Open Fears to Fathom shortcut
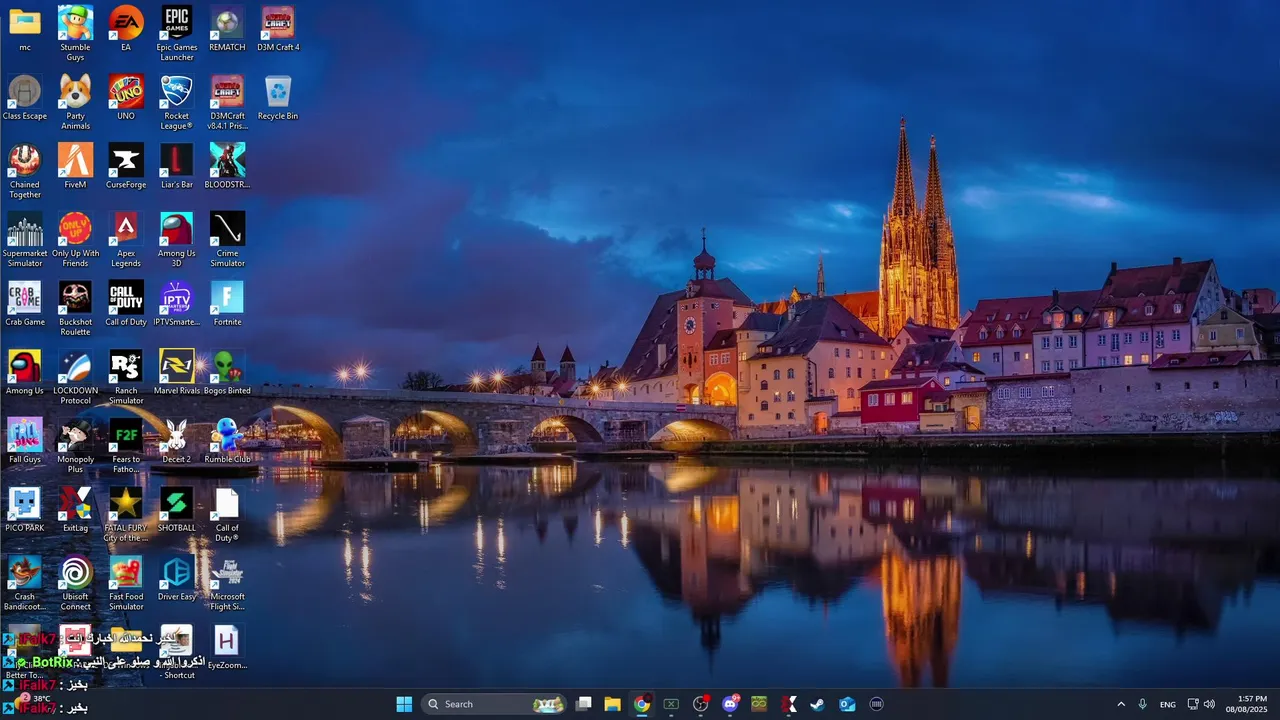 (x=126, y=447)
